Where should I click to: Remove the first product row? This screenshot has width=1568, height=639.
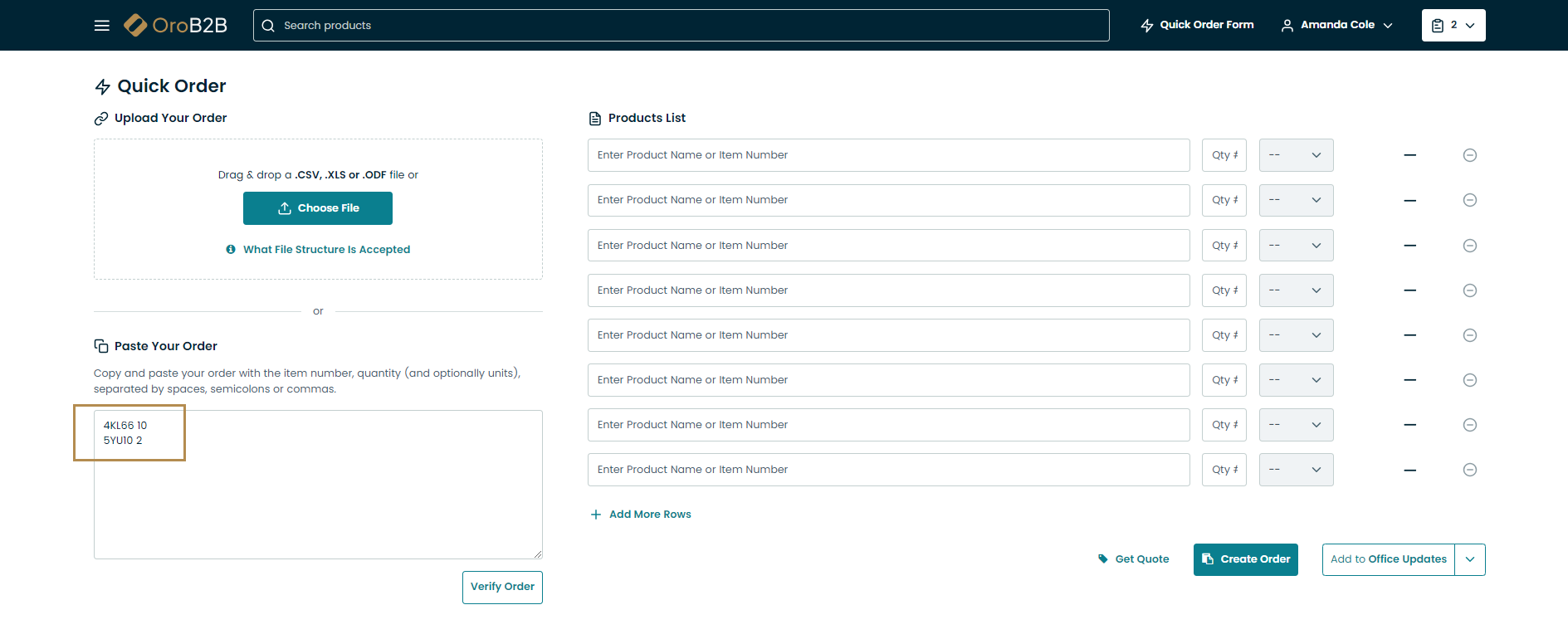point(1469,155)
